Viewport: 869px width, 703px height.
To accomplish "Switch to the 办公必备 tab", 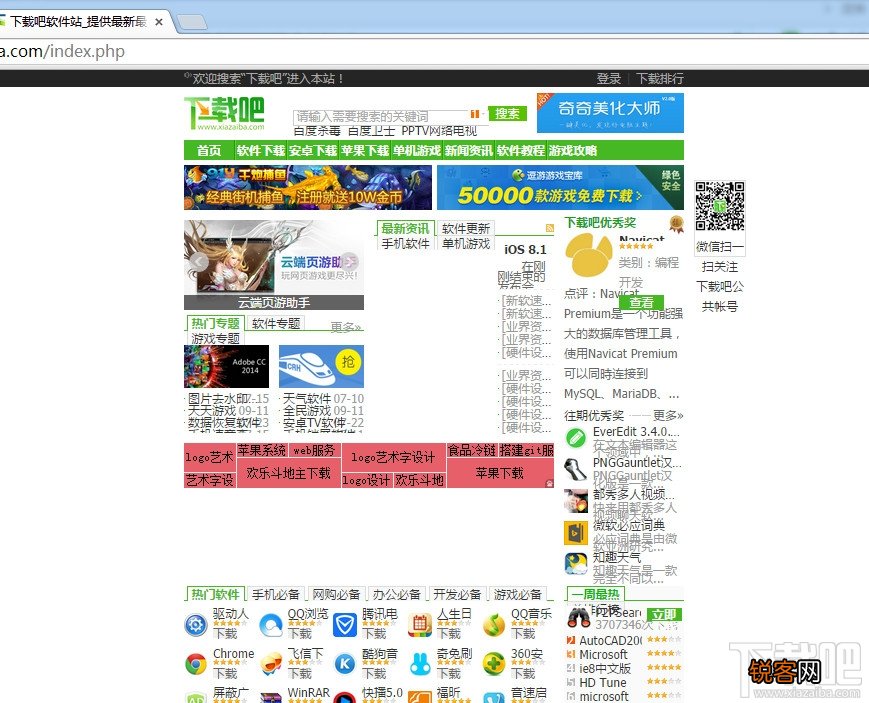I will coord(396,594).
